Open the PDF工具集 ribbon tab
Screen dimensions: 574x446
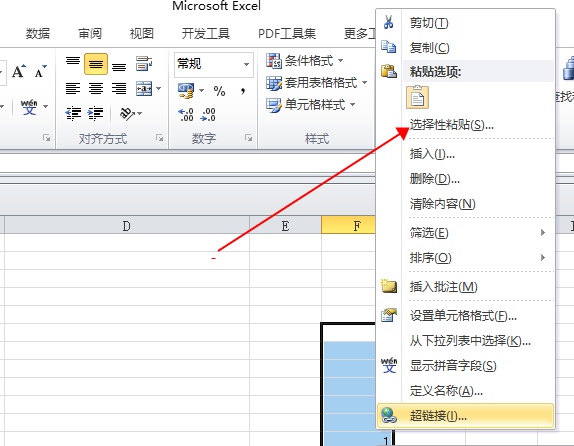pos(287,34)
